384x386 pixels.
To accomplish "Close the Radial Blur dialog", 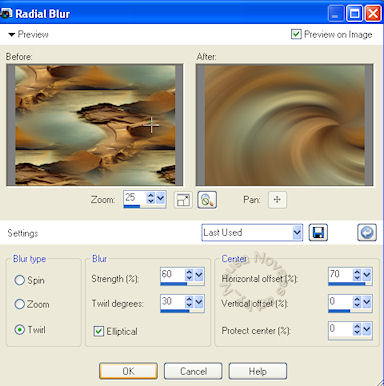I will pos(373,14).
